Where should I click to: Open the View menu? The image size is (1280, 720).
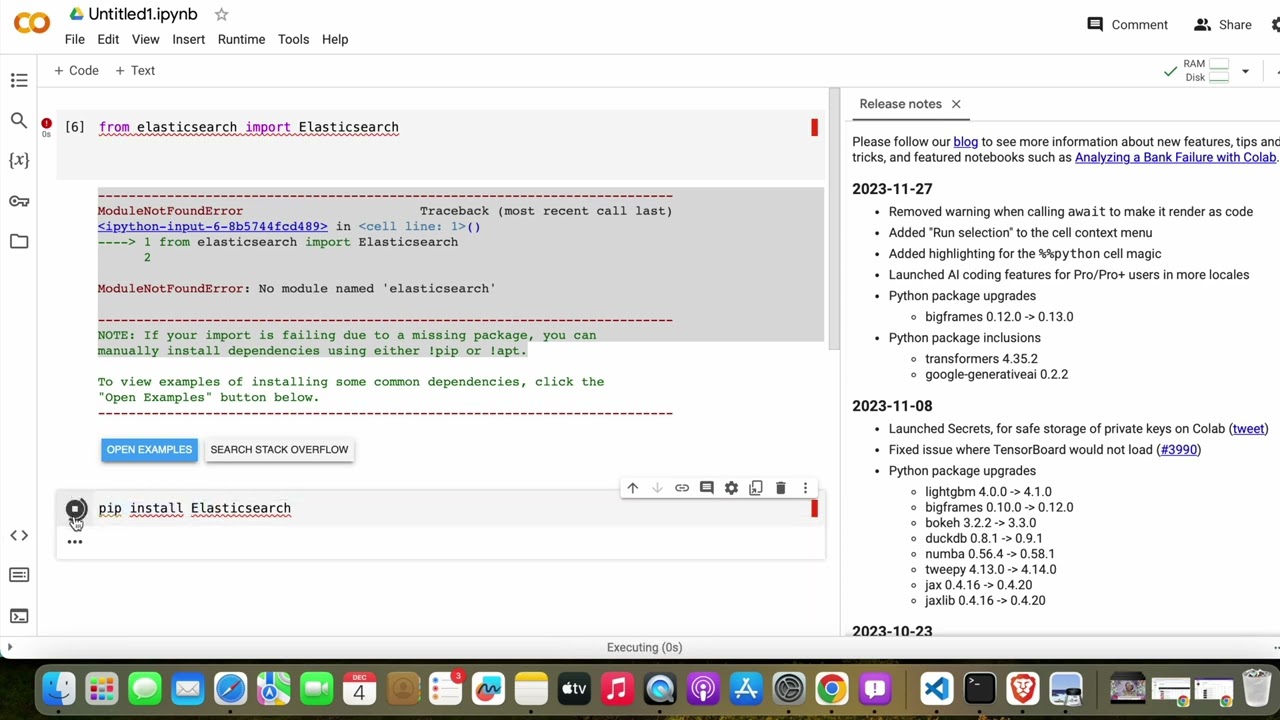click(x=145, y=39)
